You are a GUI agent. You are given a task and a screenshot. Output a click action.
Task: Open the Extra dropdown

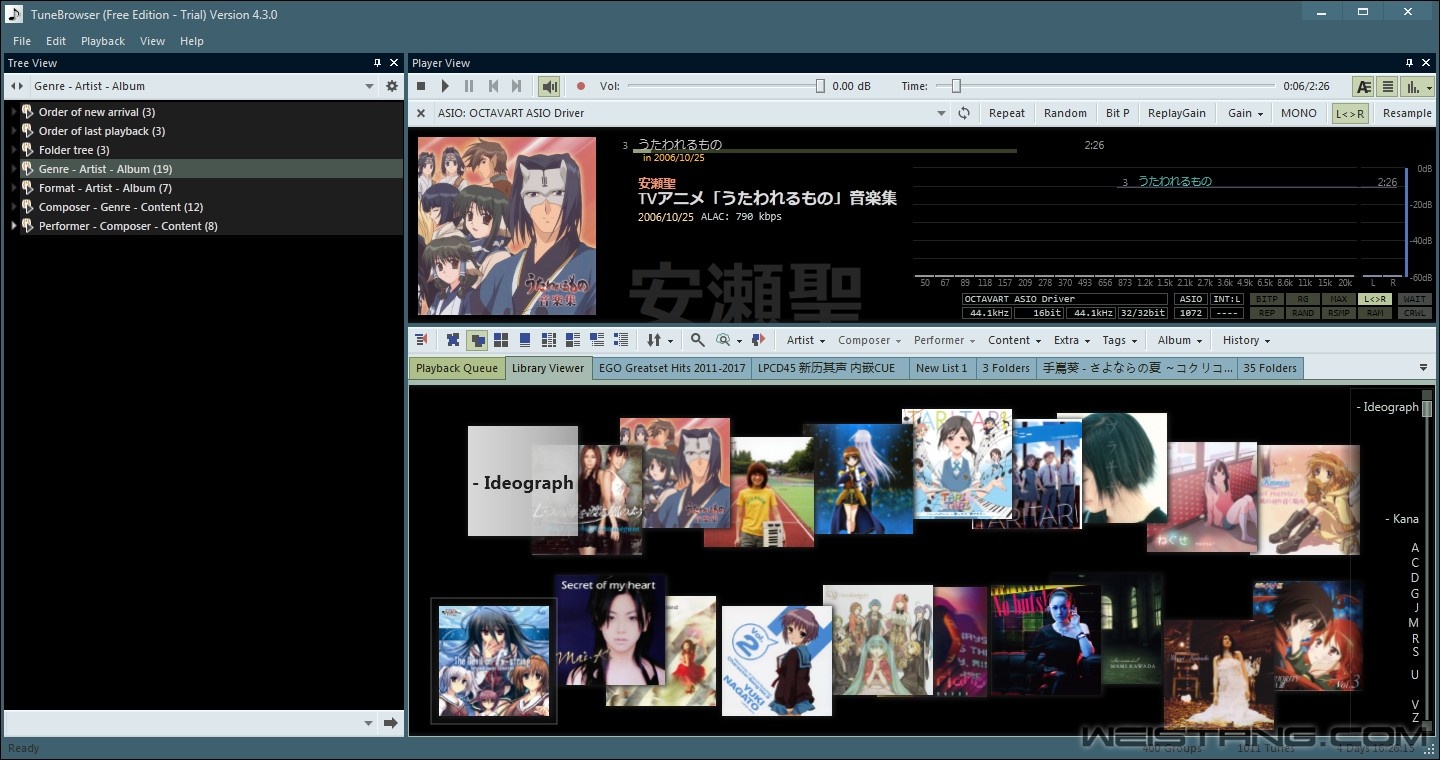pyautogui.click(x=1071, y=340)
